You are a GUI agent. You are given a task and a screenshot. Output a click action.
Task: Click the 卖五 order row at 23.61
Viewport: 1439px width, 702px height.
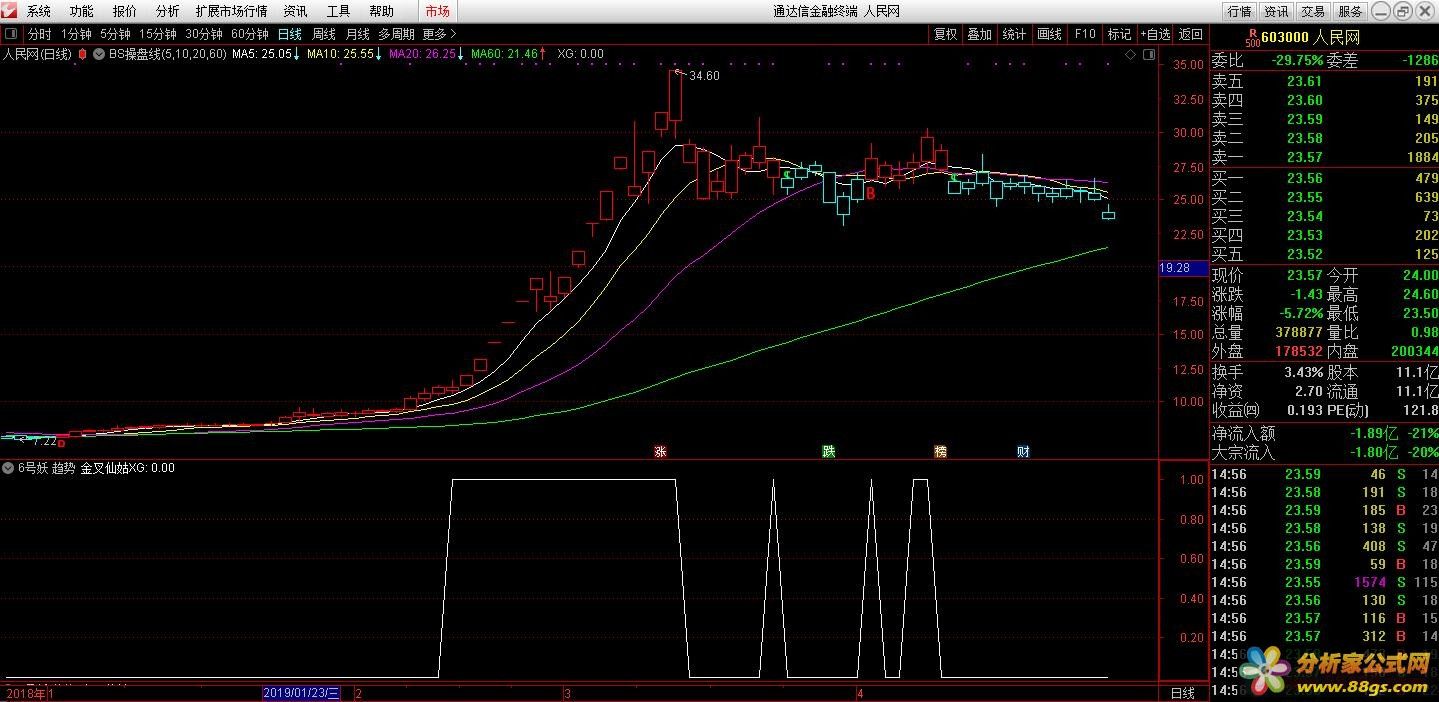(1324, 81)
